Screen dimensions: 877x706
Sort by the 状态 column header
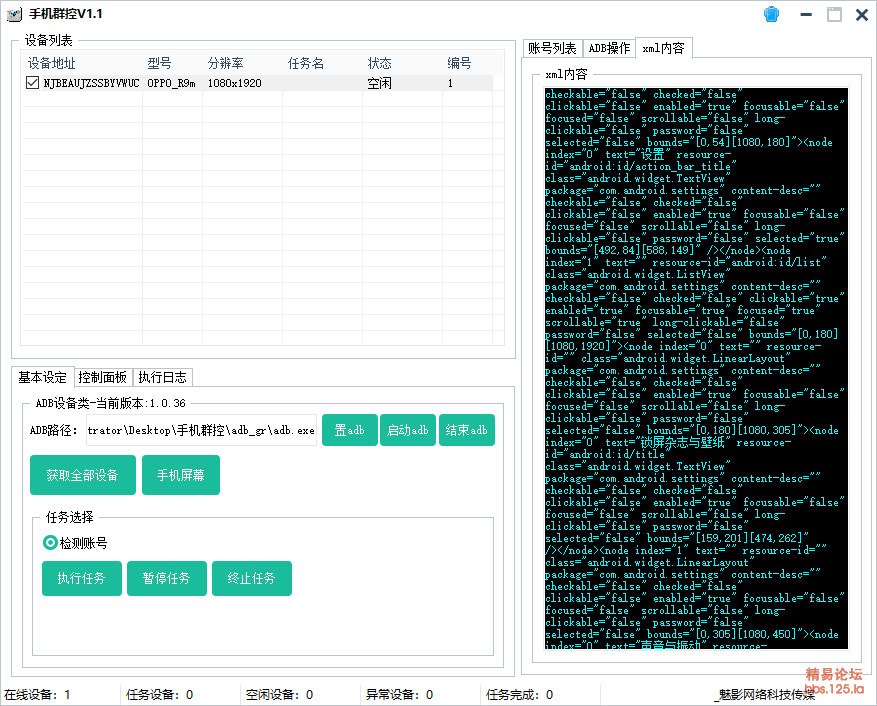(x=380, y=63)
